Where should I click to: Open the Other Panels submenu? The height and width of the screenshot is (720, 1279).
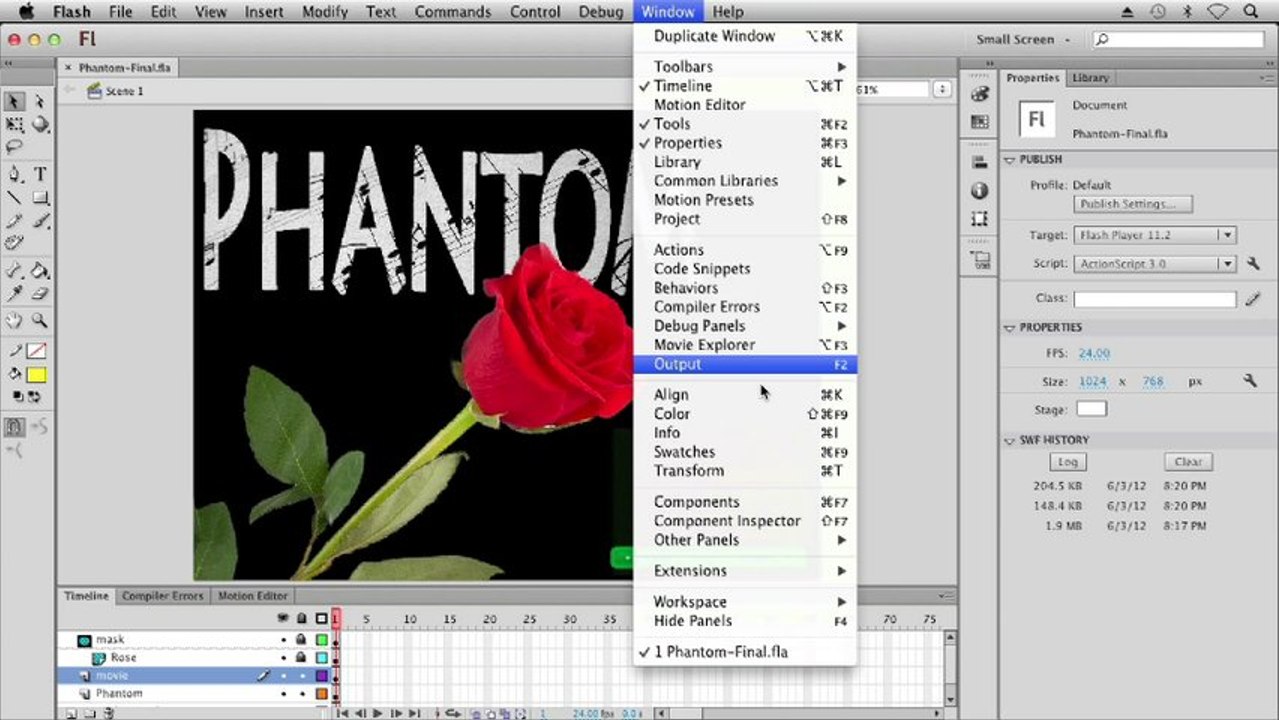point(745,540)
